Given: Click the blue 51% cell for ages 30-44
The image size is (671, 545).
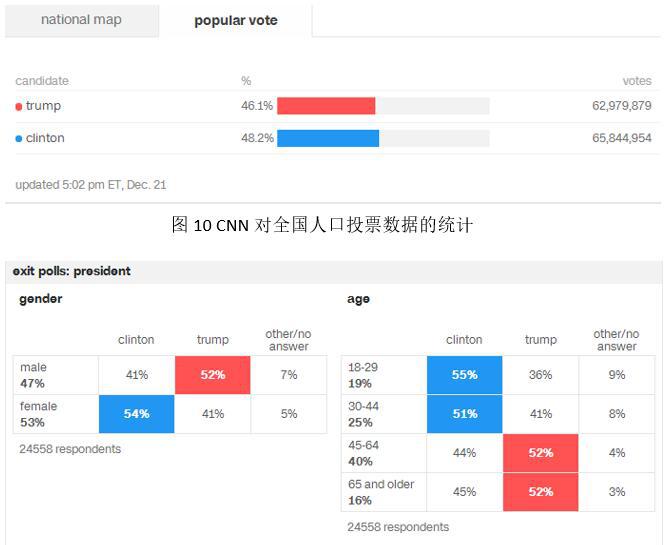Looking at the screenshot, I should [464, 414].
